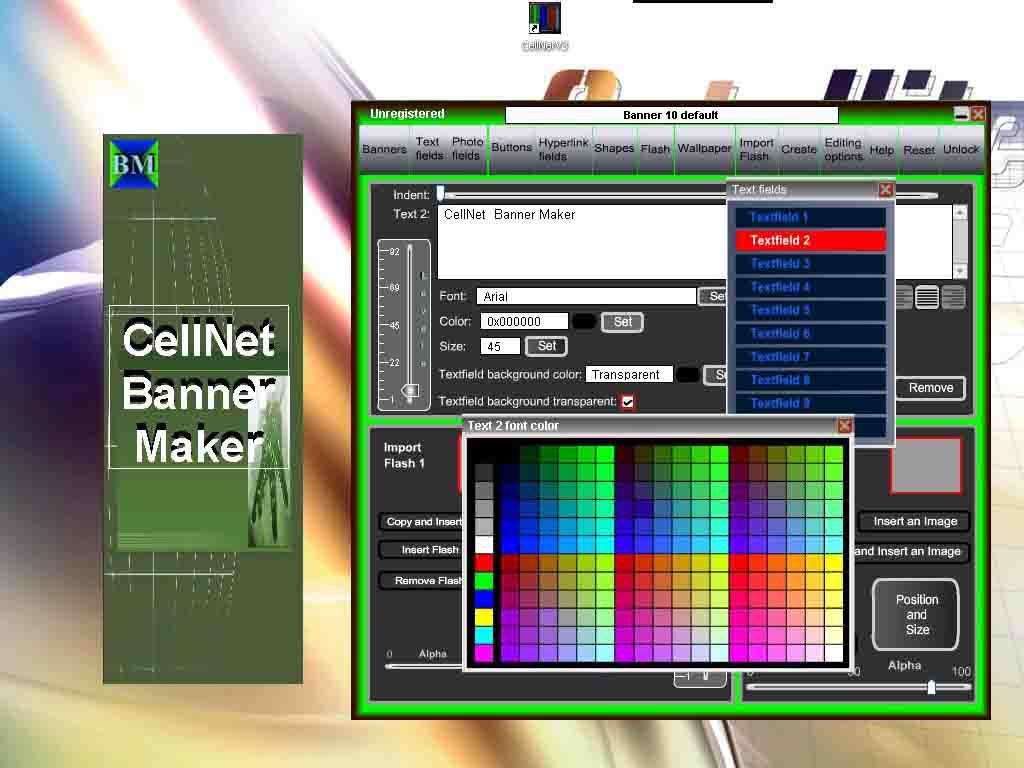Select the highlighted Textfield 2 entry
Image resolution: width=1024 pixels, height=768 pixels.
(x=810, y=240)
